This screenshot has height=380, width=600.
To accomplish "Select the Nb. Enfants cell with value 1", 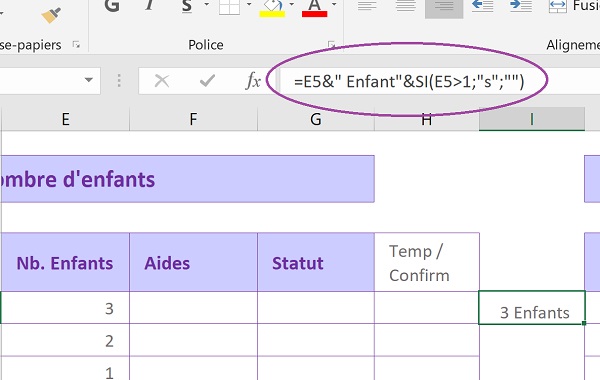I will click(x=65, y=369).
